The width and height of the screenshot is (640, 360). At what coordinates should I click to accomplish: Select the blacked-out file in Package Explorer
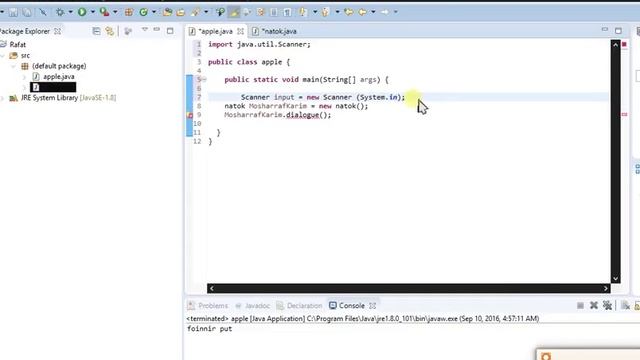pos(53,87)
